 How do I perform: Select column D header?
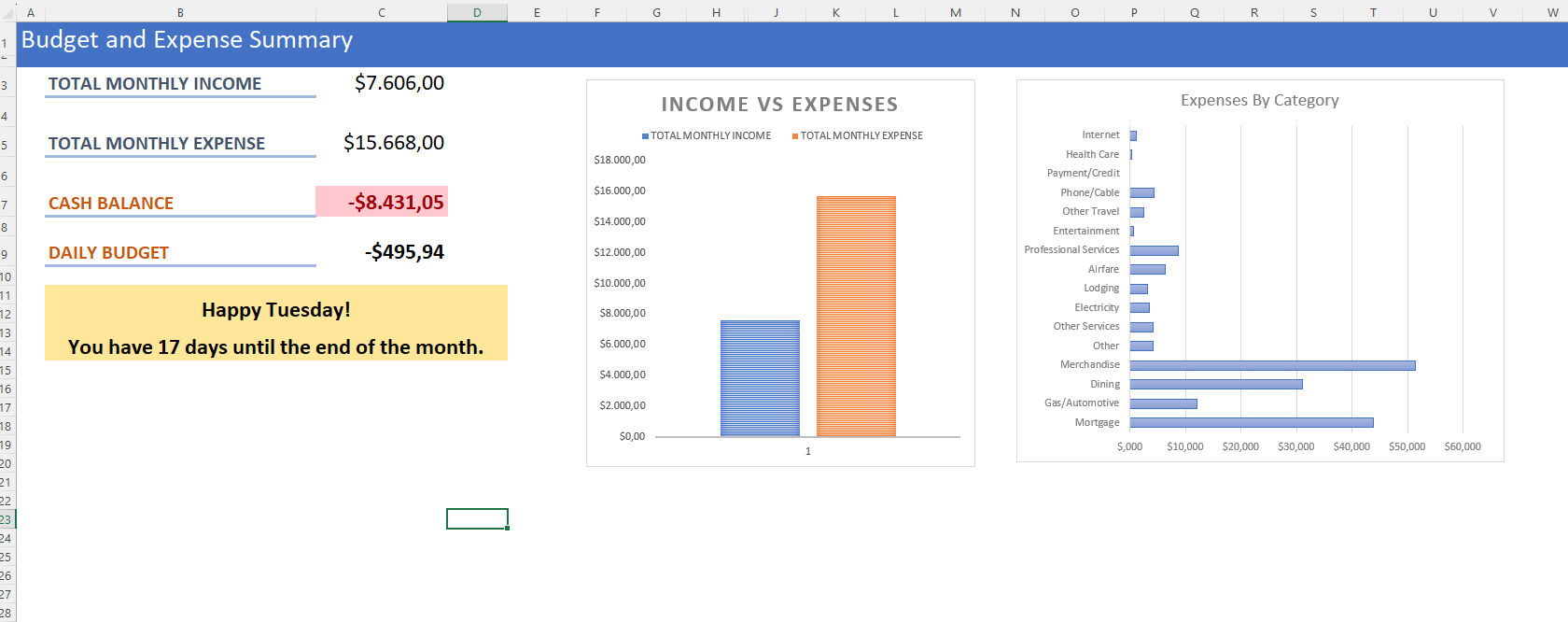(x=477, y=12)
